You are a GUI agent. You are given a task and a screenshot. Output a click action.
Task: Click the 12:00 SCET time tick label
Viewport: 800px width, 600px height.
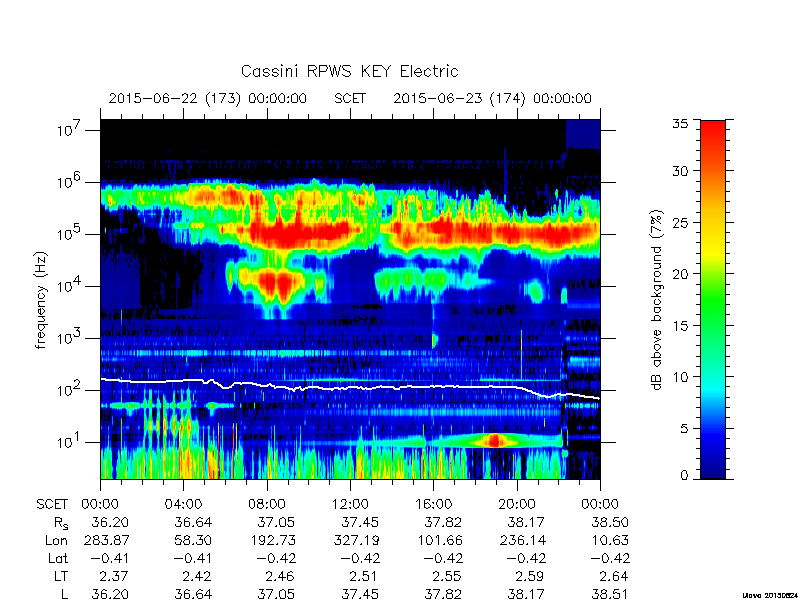point(350,504)
